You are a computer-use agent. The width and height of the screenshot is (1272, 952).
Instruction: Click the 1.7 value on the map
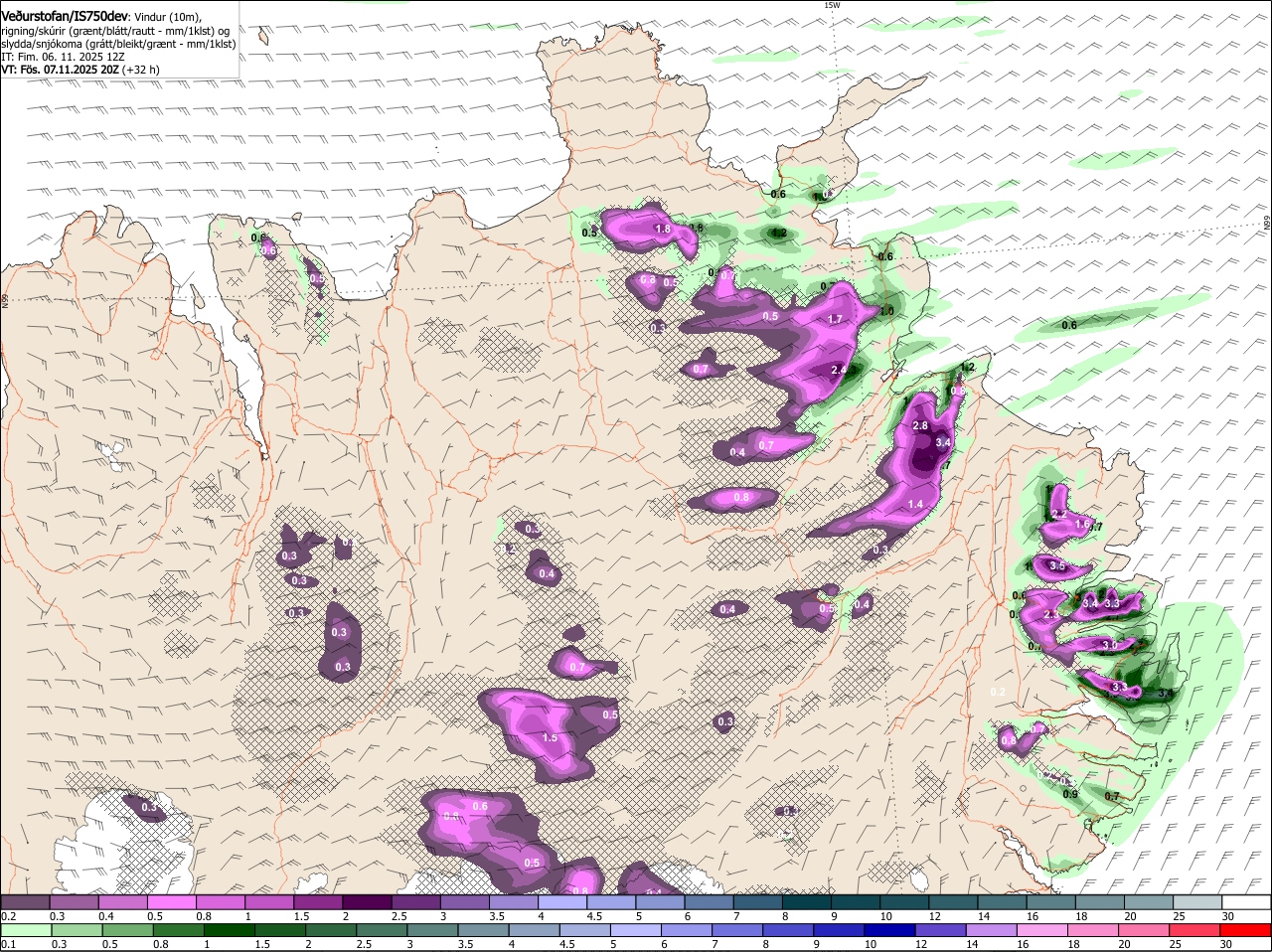tap(835, 319)
